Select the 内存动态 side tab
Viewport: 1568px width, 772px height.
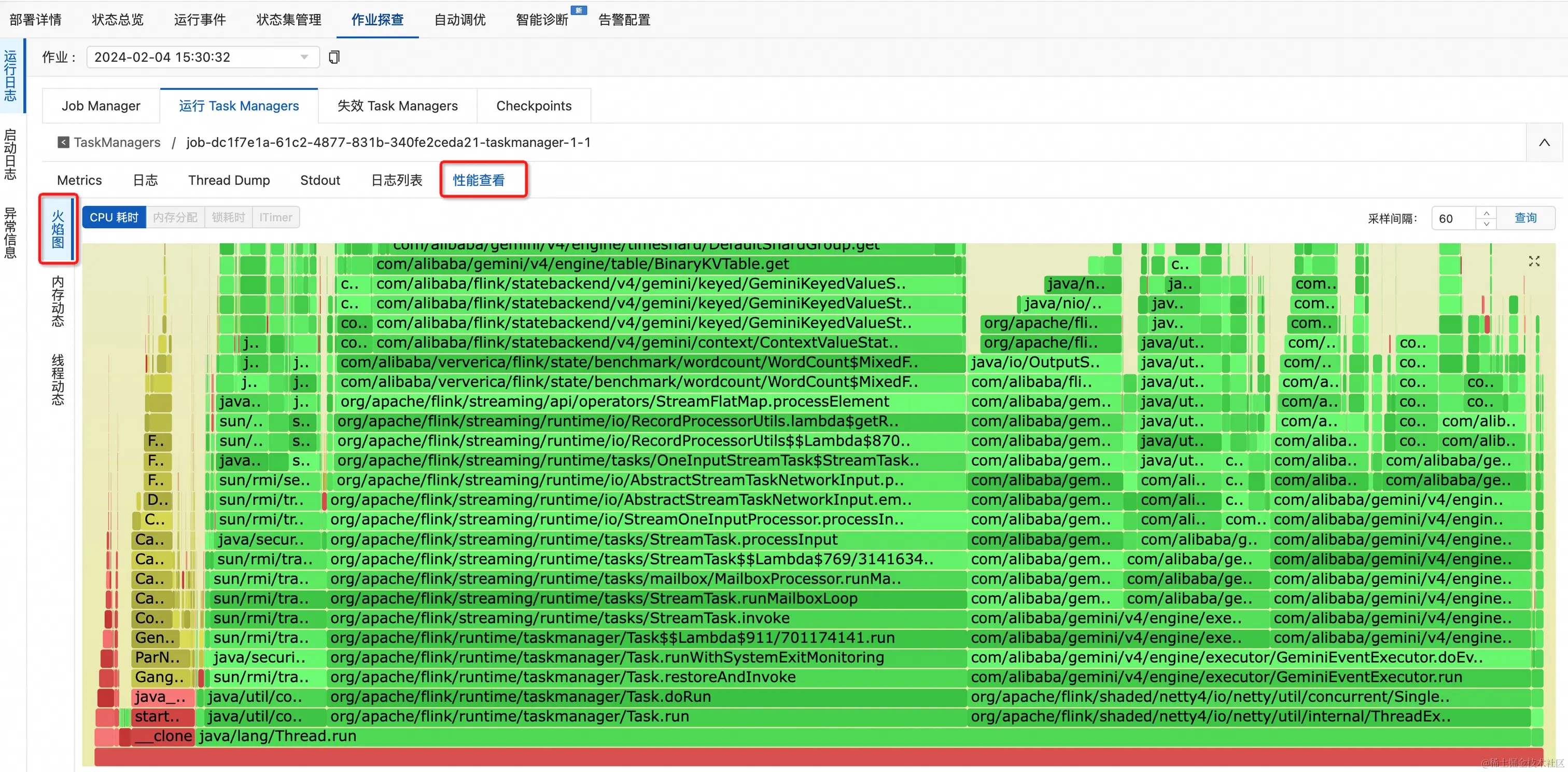click(x=58, y=301)
